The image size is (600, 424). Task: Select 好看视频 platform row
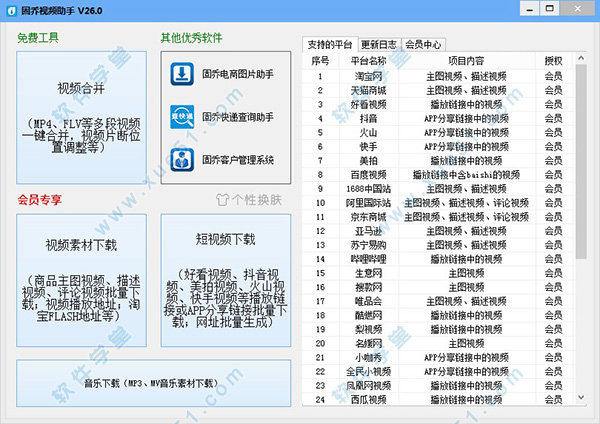click(x=438, y=104)
